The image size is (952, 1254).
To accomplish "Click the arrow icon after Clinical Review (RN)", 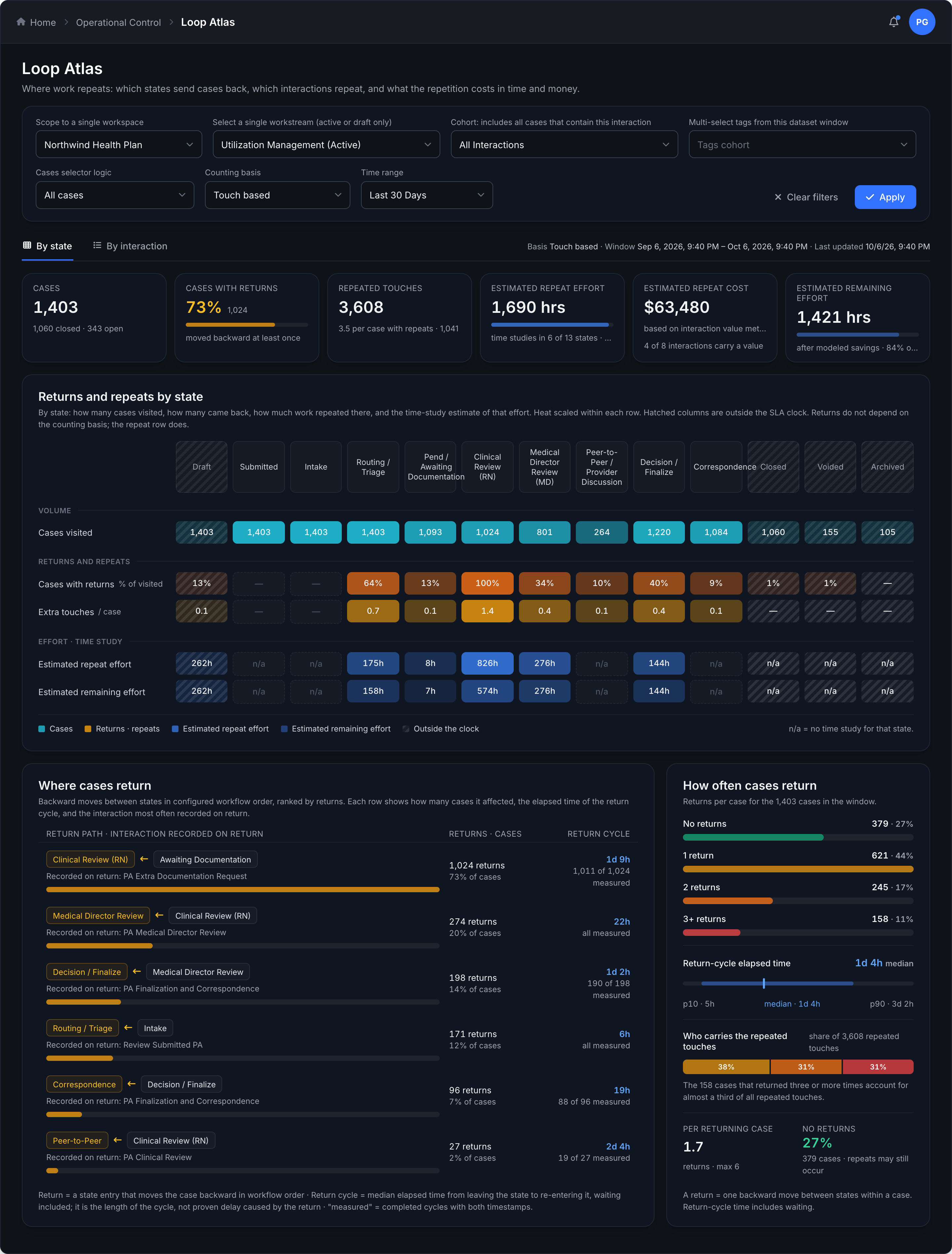I will pyautogui.click(x=144, y=859).
